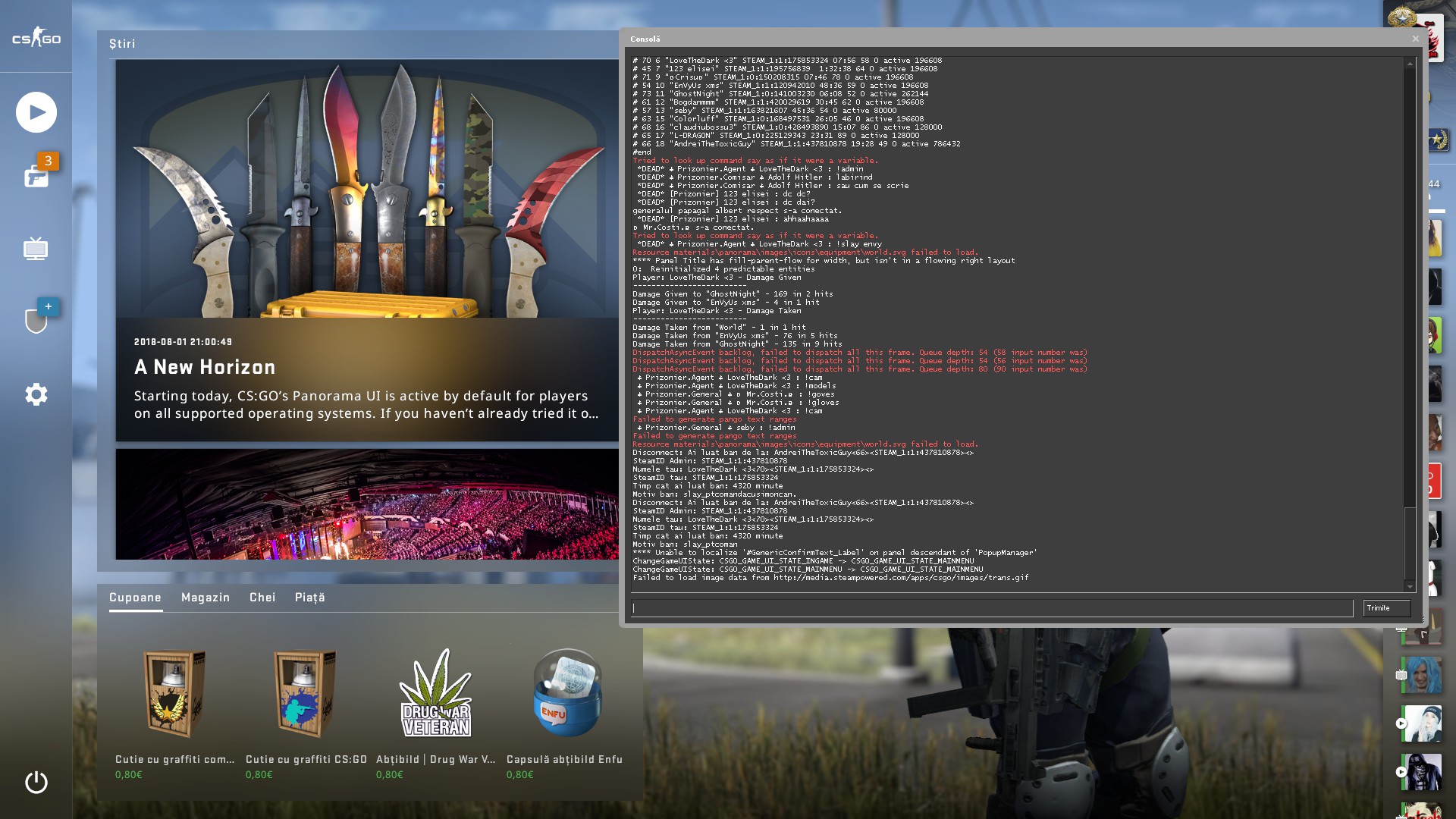Click the Trimite button in console
The width and height of the screenshot is (1456, 819).
[1385, 608]
